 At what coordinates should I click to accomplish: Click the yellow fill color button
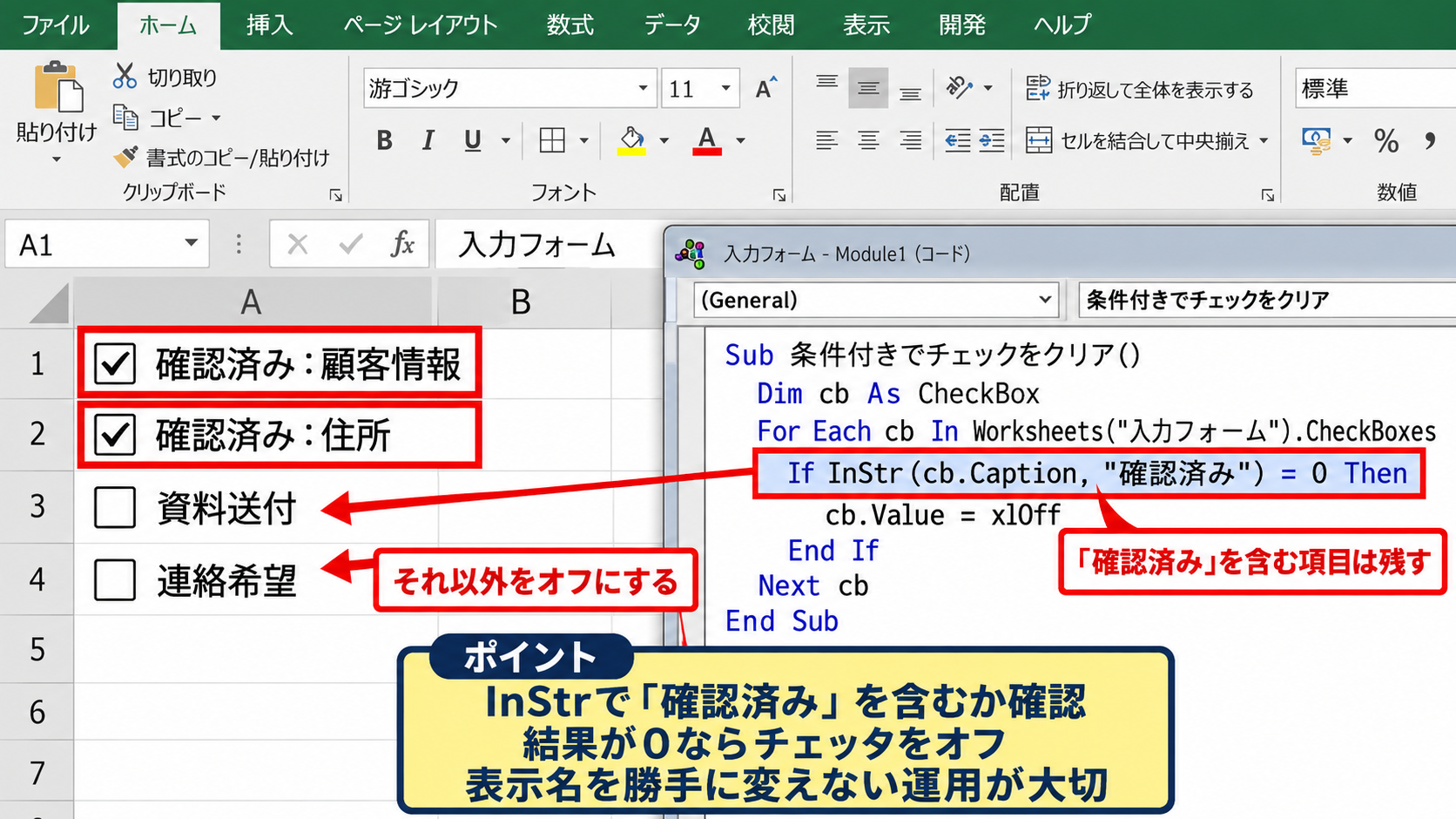pyautogui.click(x=632, y=140)
